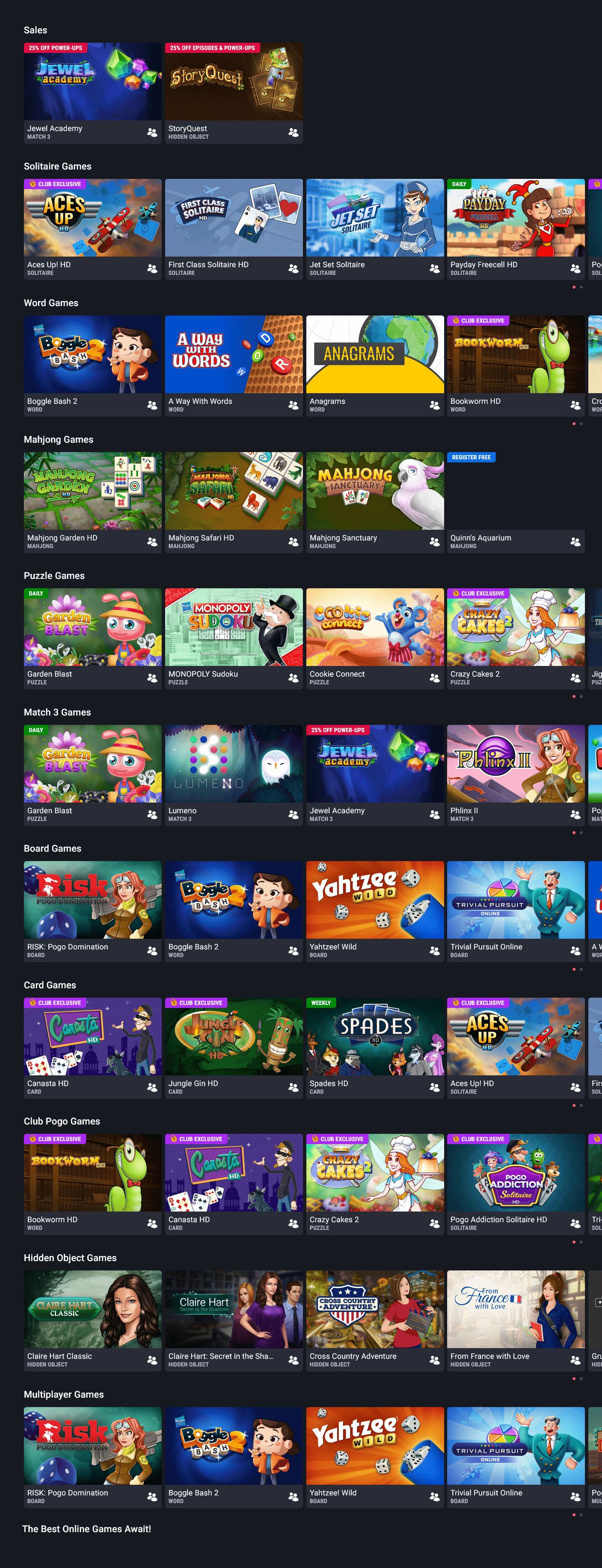This screenshot has height=1568, width=602.
Task: Click the friends icon on Quinn's Aquarium
Action: (575, 541)
